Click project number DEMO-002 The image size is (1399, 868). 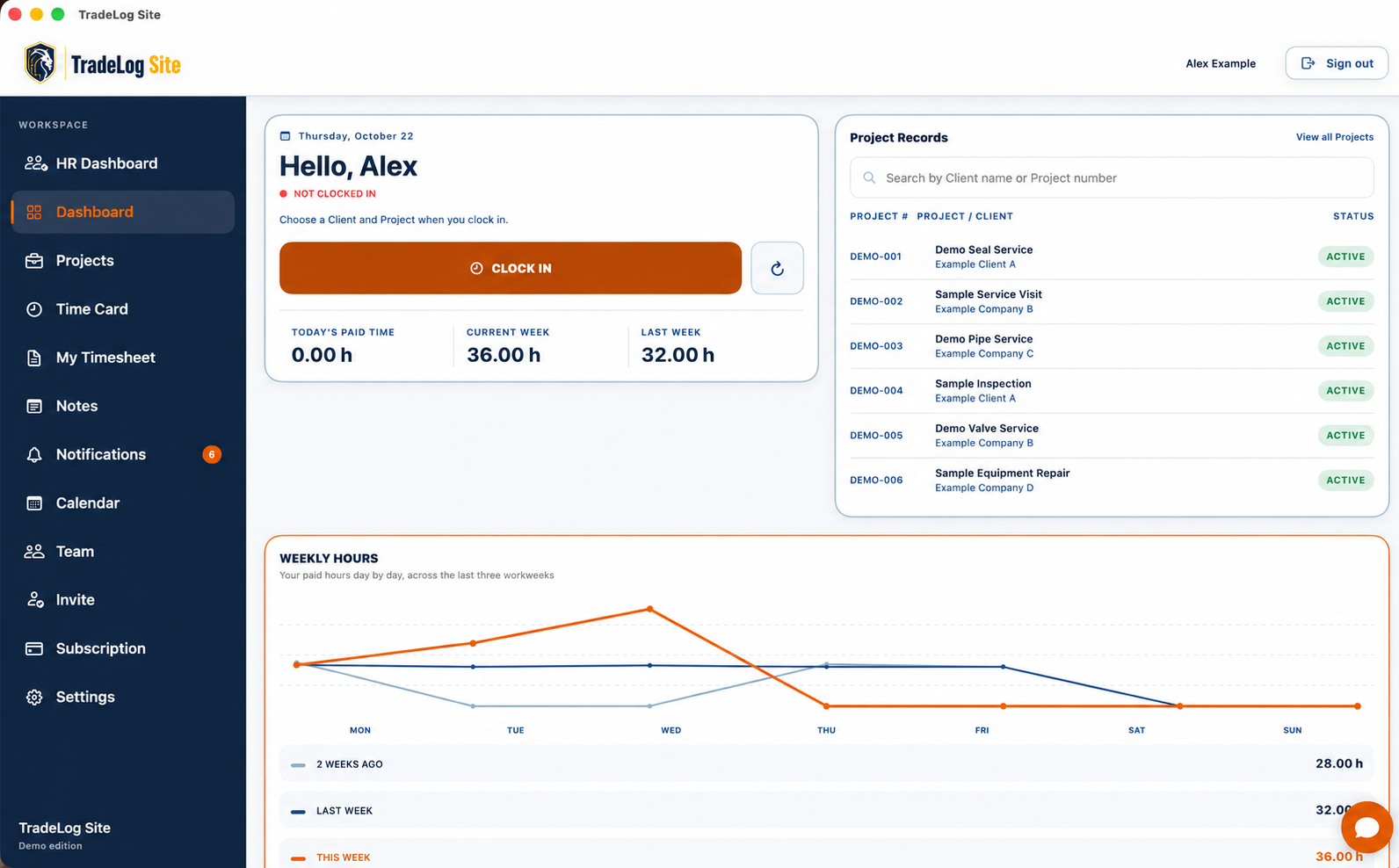(x=876, y=301)
